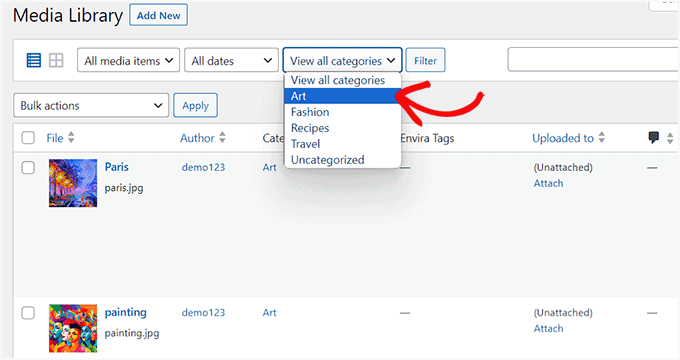The image size is (680, 360).
Task: Click the Author column header
Action: tap(197, 138)
